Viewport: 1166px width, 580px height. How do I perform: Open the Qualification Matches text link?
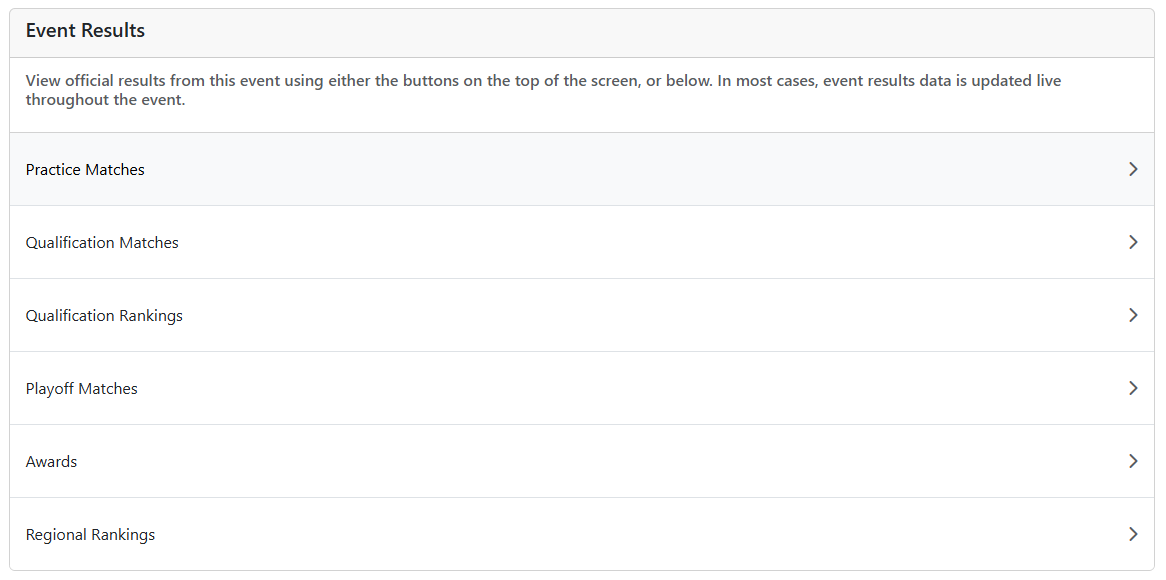coord(102,243)
